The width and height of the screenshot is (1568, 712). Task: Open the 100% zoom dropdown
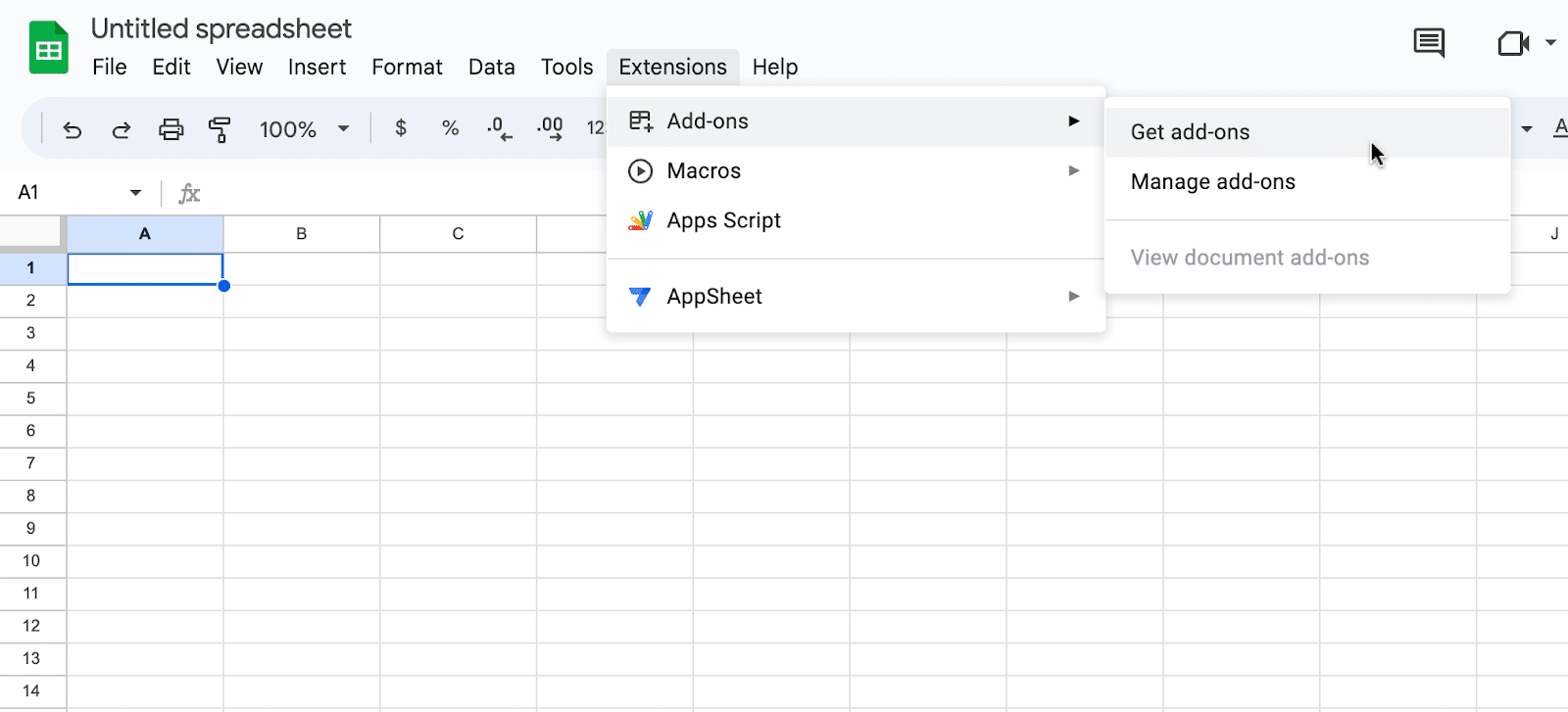click(304, 129)
